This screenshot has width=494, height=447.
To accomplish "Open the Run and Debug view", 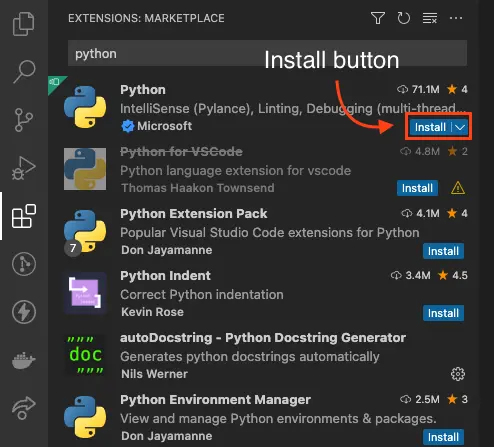I will point(24,168).
